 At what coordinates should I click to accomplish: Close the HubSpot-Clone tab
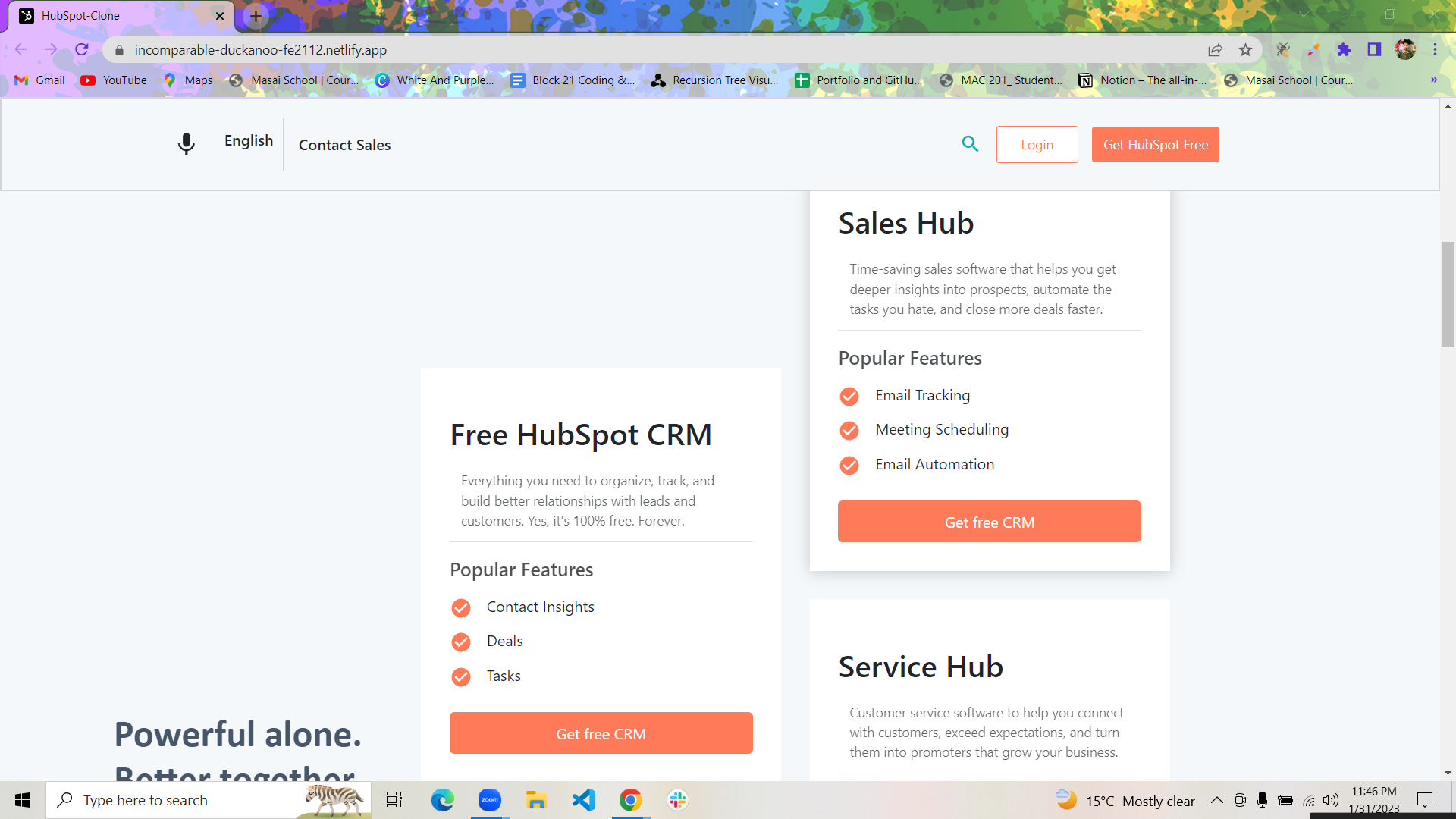(220, 16)
